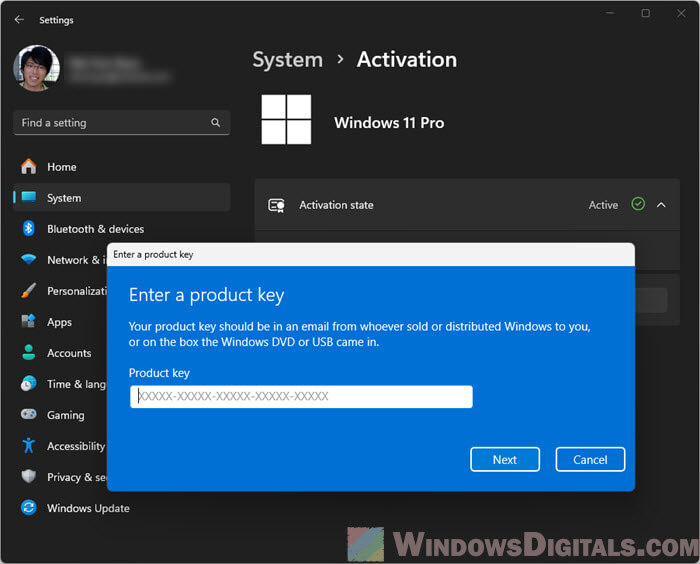Click the Accessibility figure icon
Viewport: 700px width, 564px height.
[x=29, y=445]
